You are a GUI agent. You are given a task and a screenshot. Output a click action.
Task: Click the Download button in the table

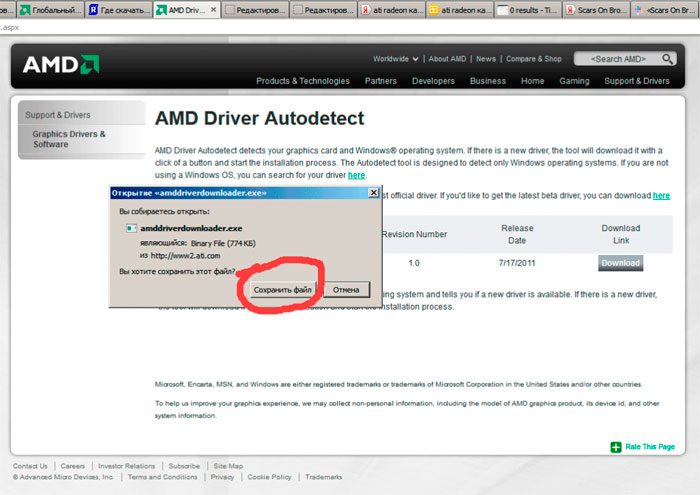(x=621, y=263)
